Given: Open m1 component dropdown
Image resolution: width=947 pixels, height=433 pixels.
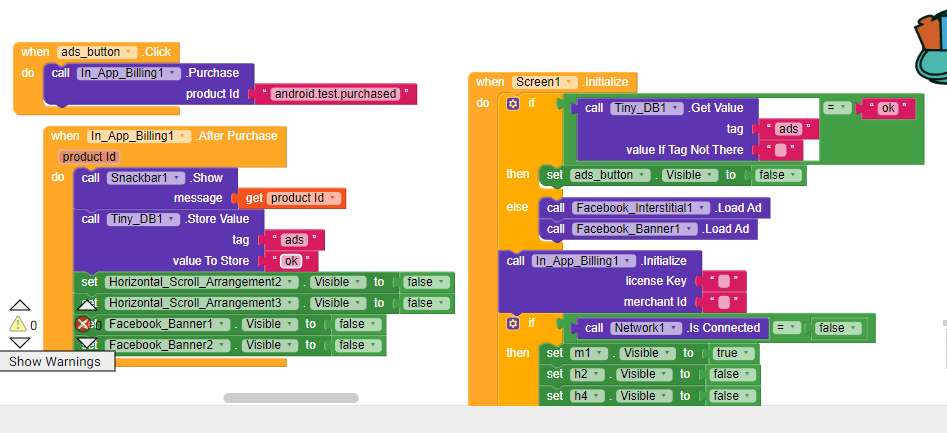Looking at the screenshot, I should 589,353.
